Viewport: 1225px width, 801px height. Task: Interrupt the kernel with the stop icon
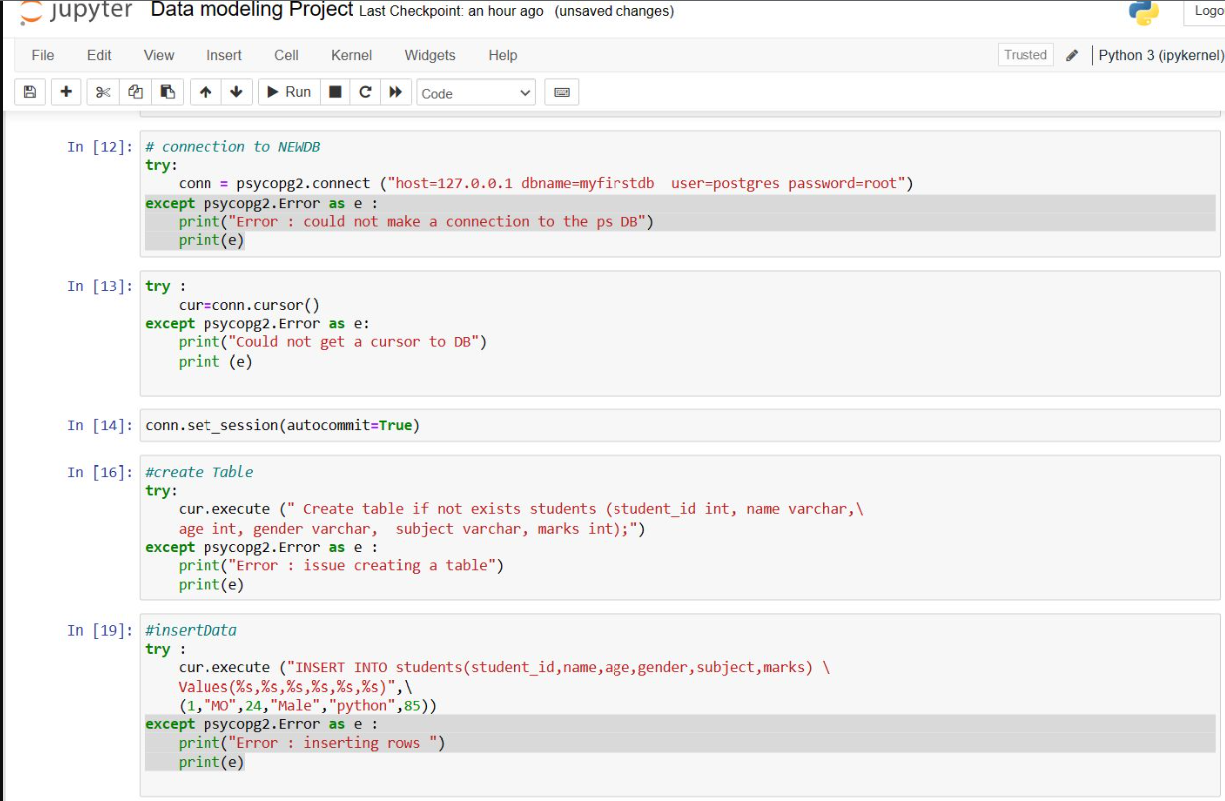[336, 91]
